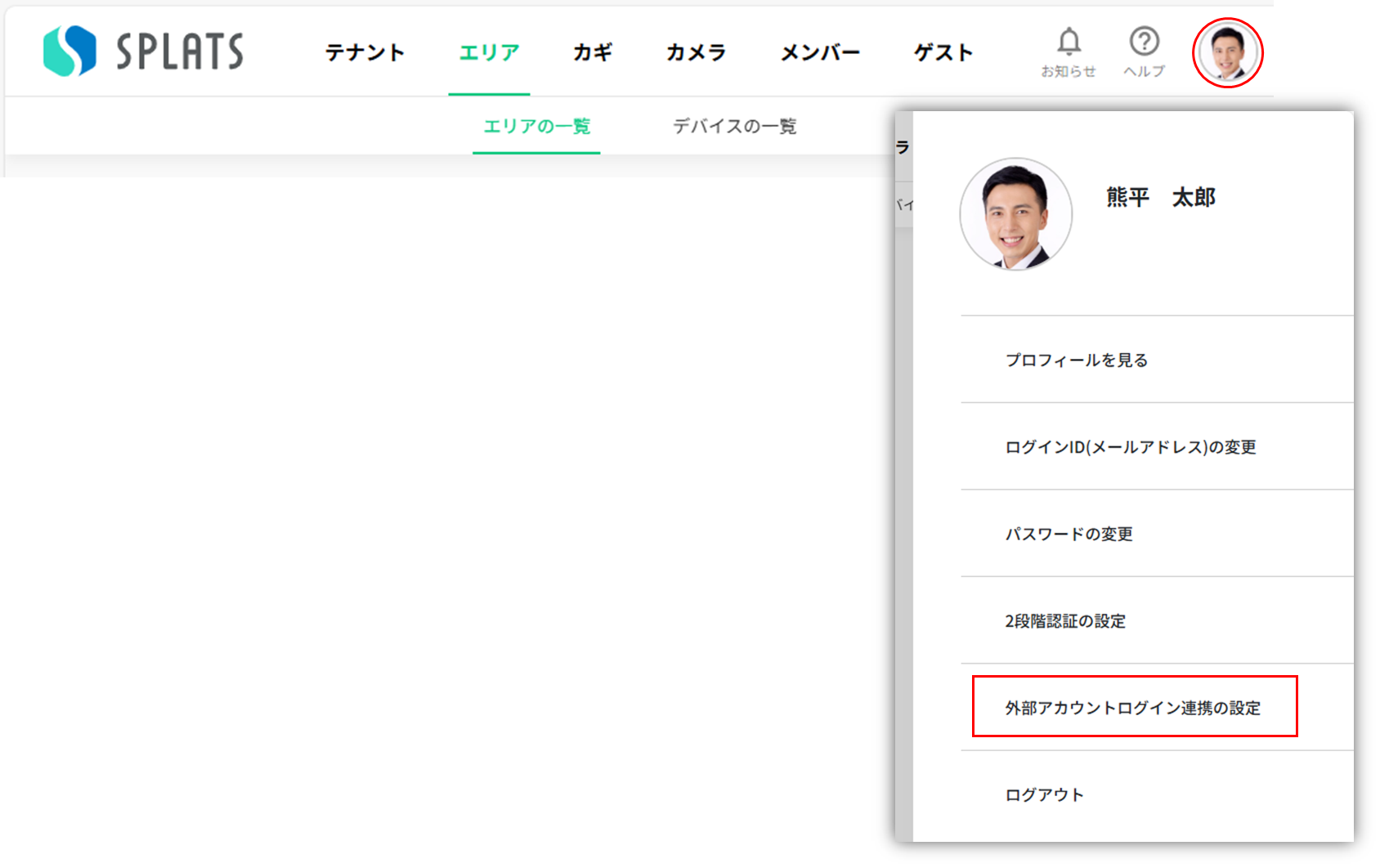
Task: Choose パスワードの変更 from the user menu
Action: pyautogui.click(x=1069, y=534)
